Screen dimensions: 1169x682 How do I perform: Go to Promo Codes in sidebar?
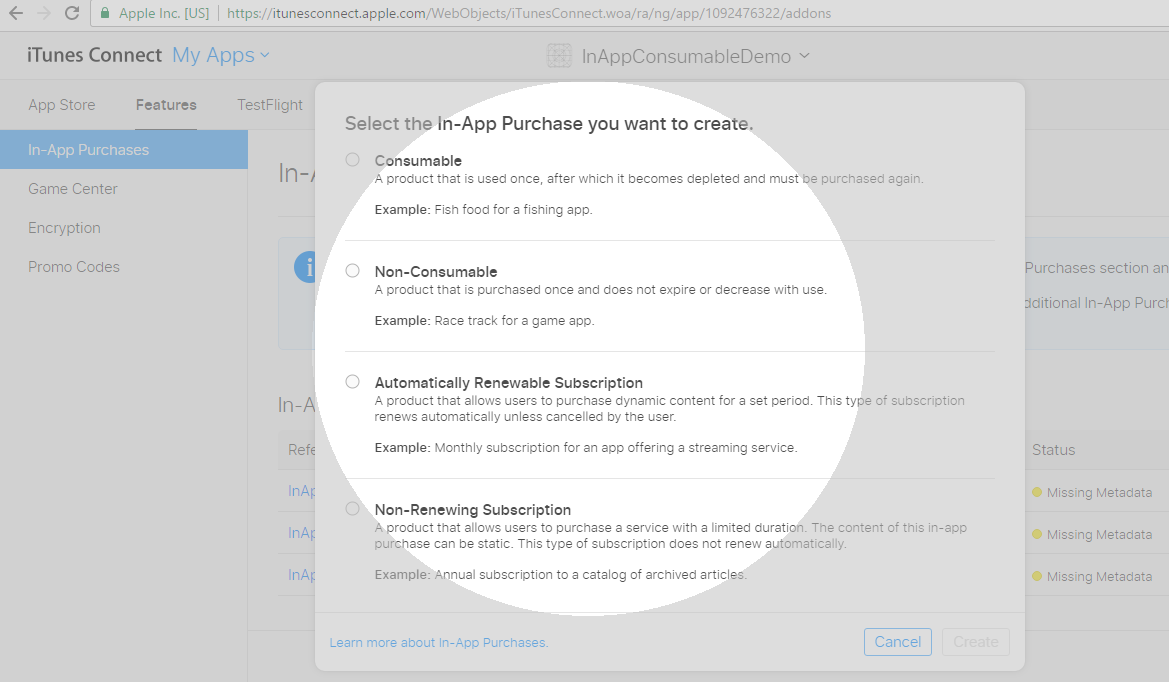(x=74, y=267)
